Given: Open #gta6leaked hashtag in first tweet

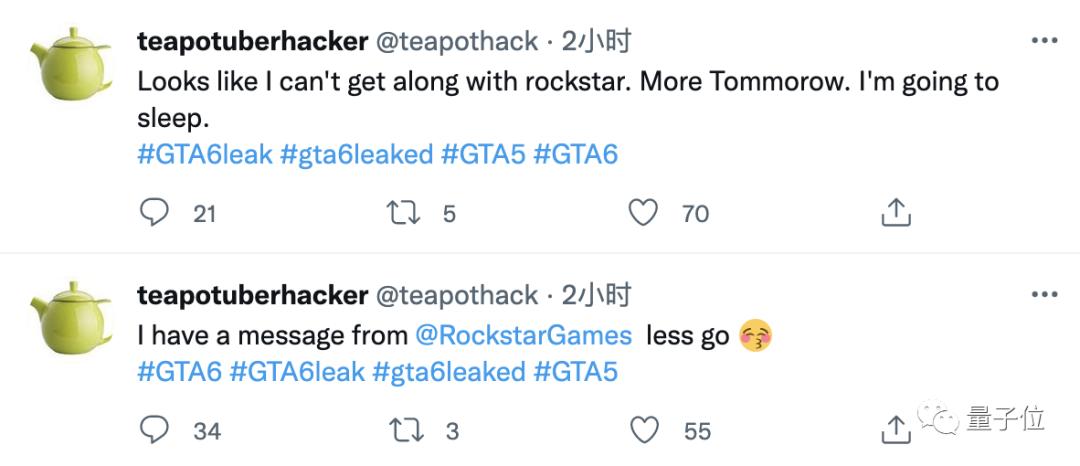Looking at the screenshot, I should pos(357,154).
